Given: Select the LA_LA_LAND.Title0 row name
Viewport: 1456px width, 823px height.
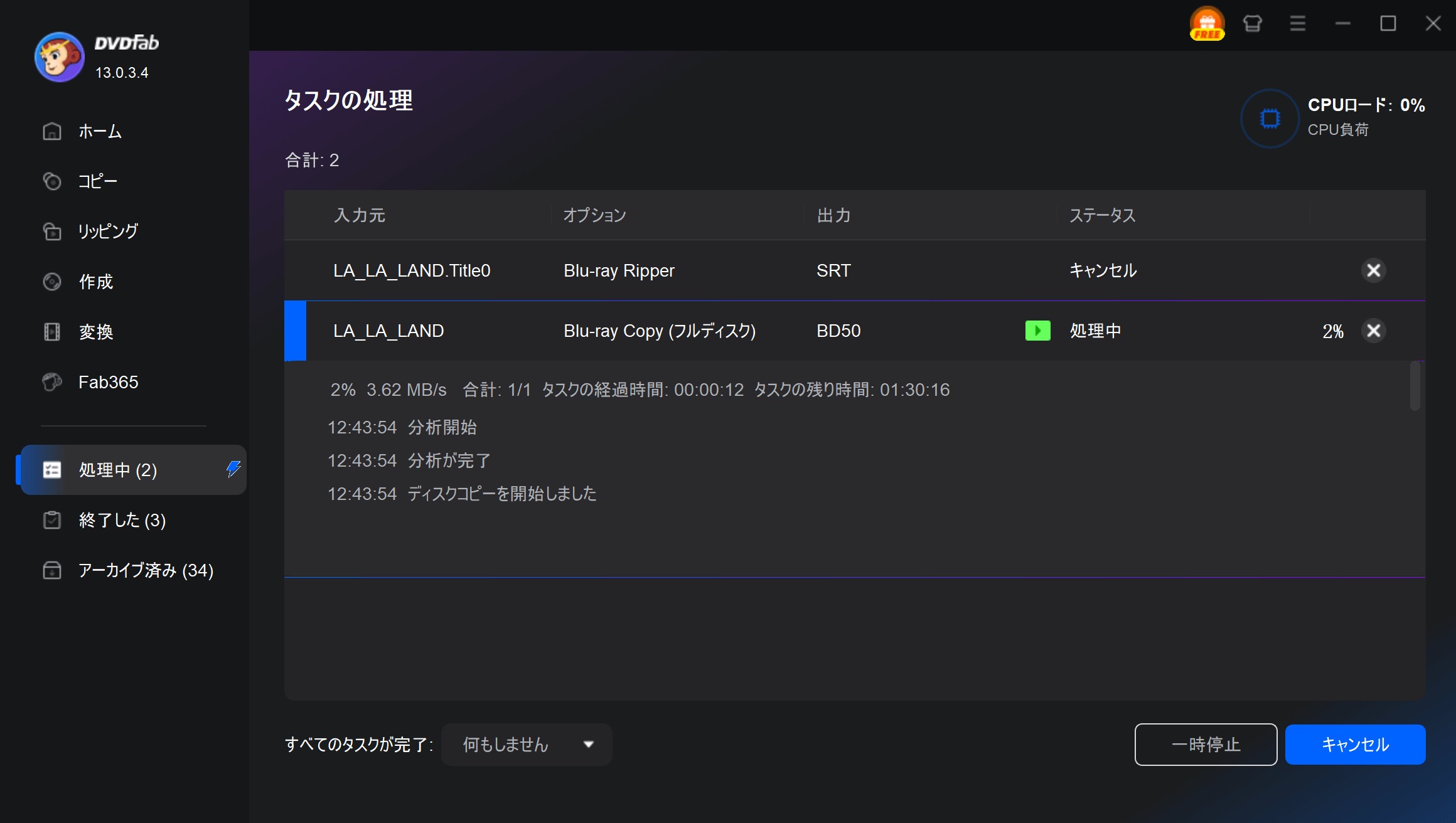Looking at the screenshot, I should pos(412,270).
